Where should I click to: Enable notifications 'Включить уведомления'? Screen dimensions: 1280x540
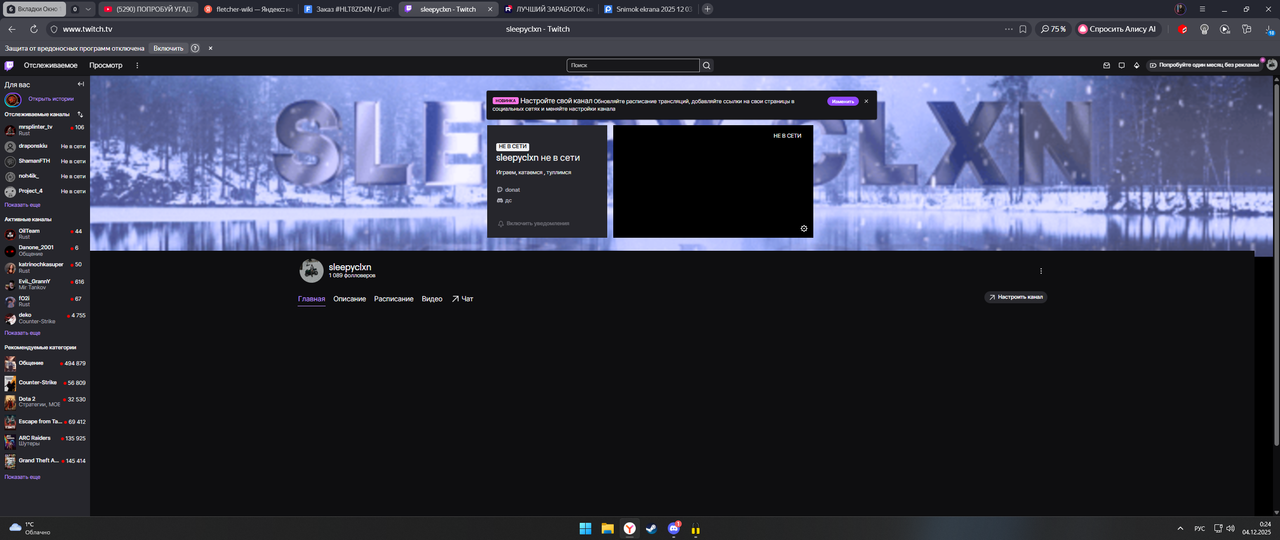click(533, 223)
